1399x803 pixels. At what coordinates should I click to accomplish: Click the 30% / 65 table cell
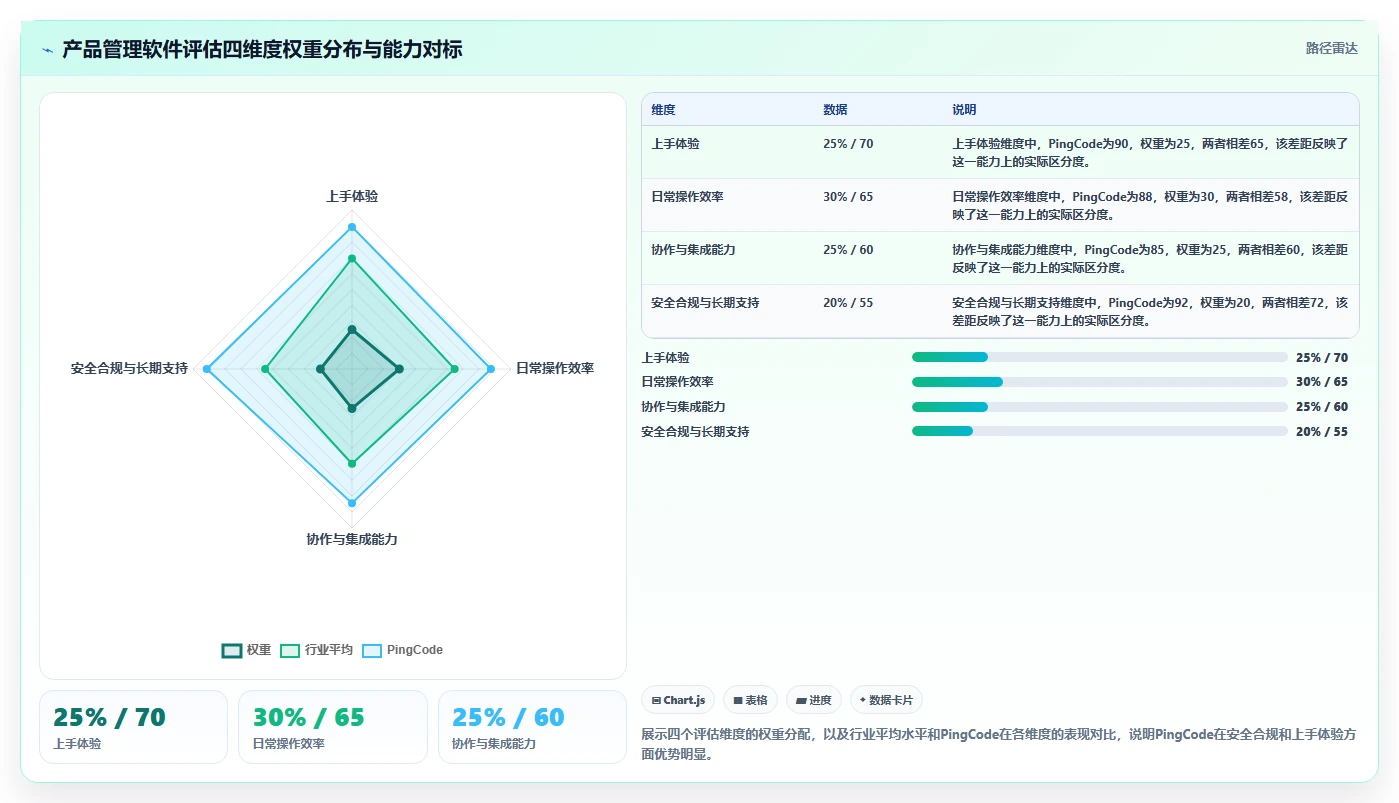tap(848, 197)
